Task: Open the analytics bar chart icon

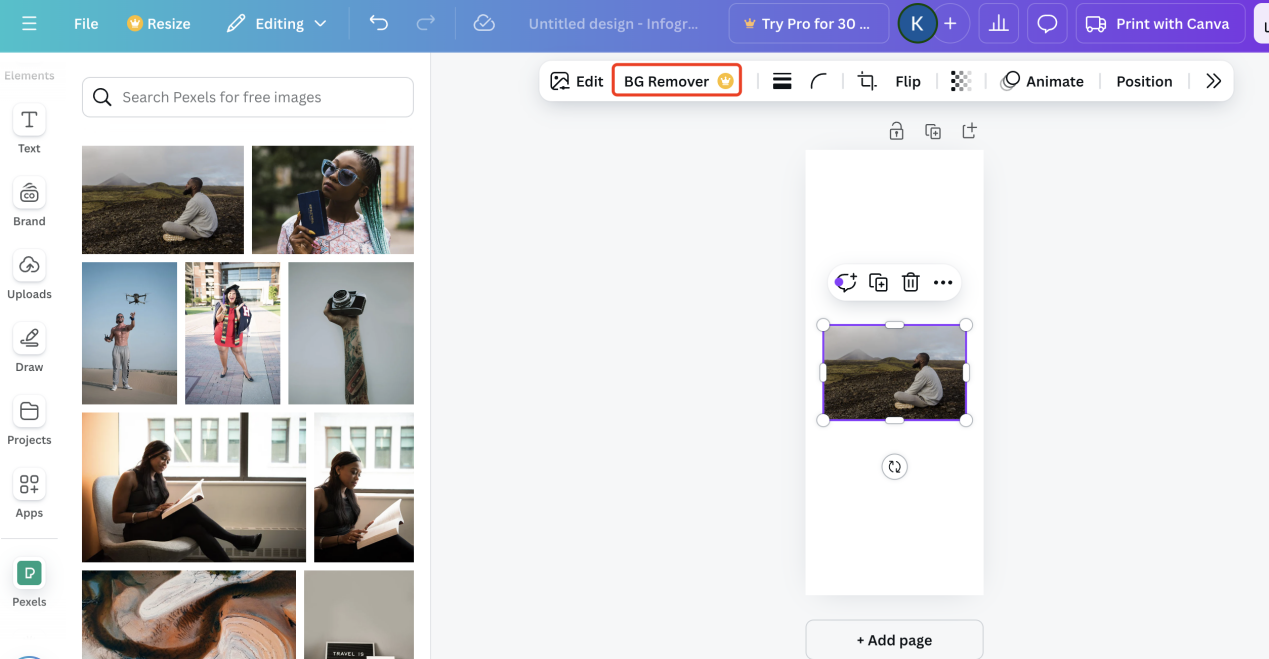Action: click(x=998, y=23)
